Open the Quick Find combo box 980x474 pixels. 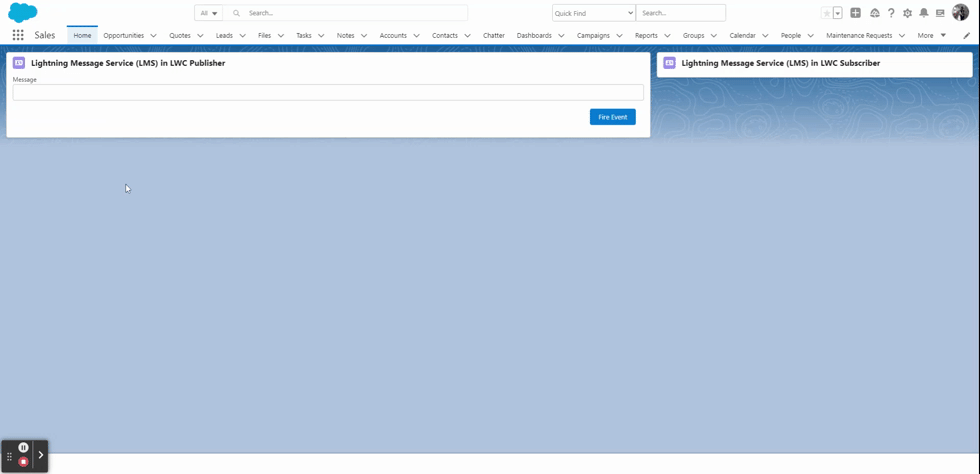[x=594, y=13]
